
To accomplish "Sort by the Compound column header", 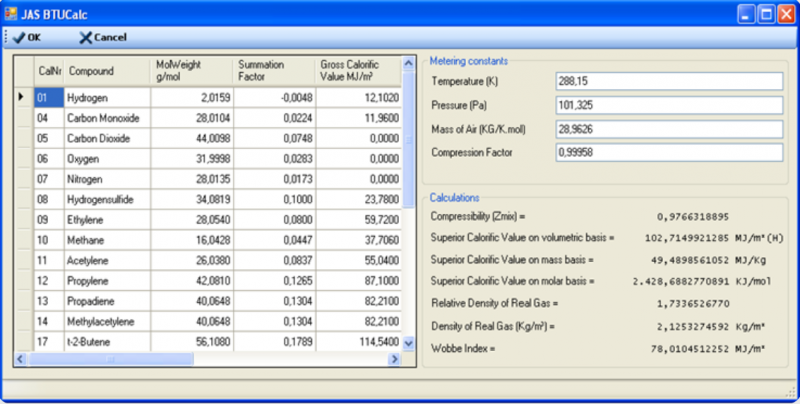I will click(107, 71).
